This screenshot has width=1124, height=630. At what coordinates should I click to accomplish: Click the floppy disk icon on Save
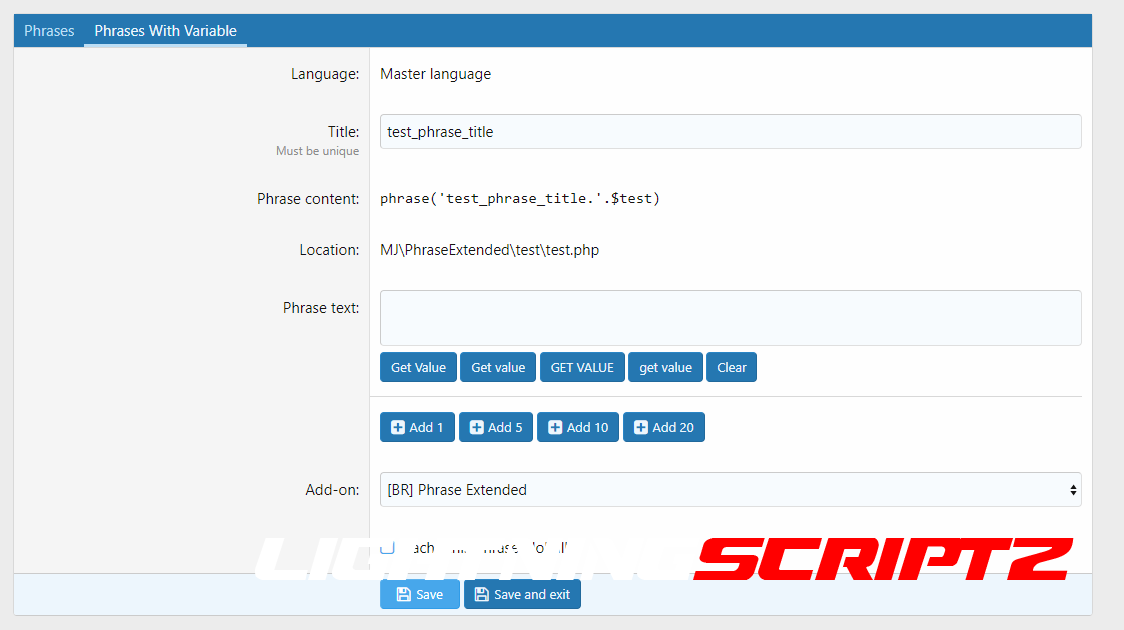[x=403, y=595]
